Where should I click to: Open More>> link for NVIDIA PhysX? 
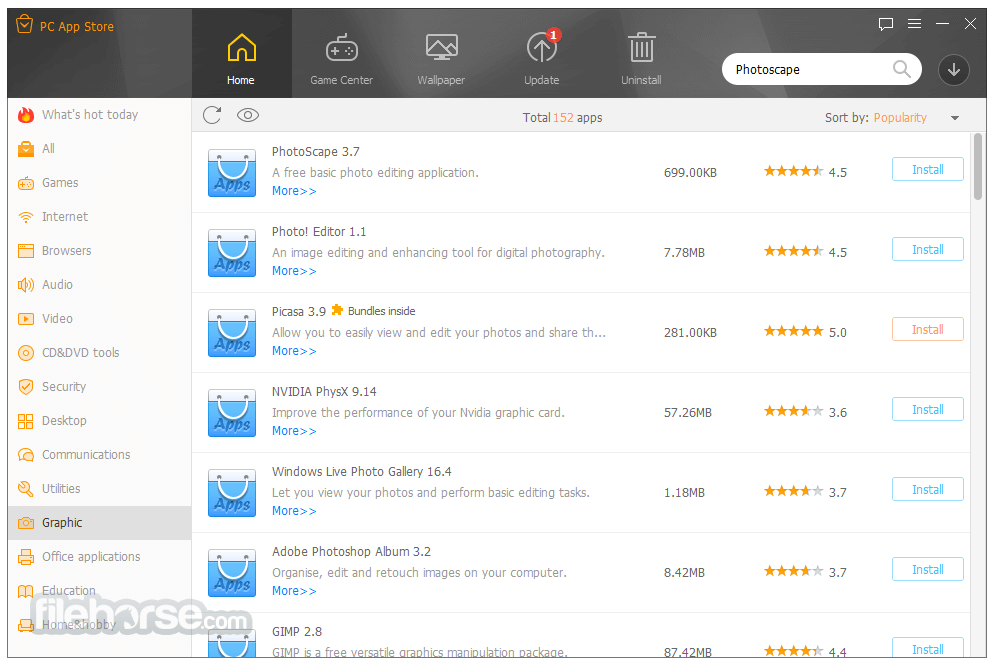click(x=294, y=431)
